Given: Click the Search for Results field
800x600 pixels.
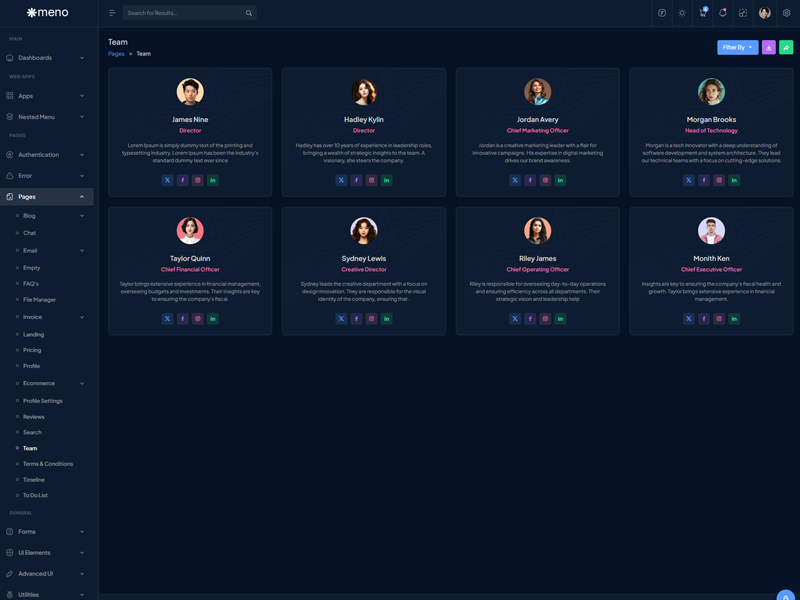Looking at the screenshot, I should coord(183,13).
